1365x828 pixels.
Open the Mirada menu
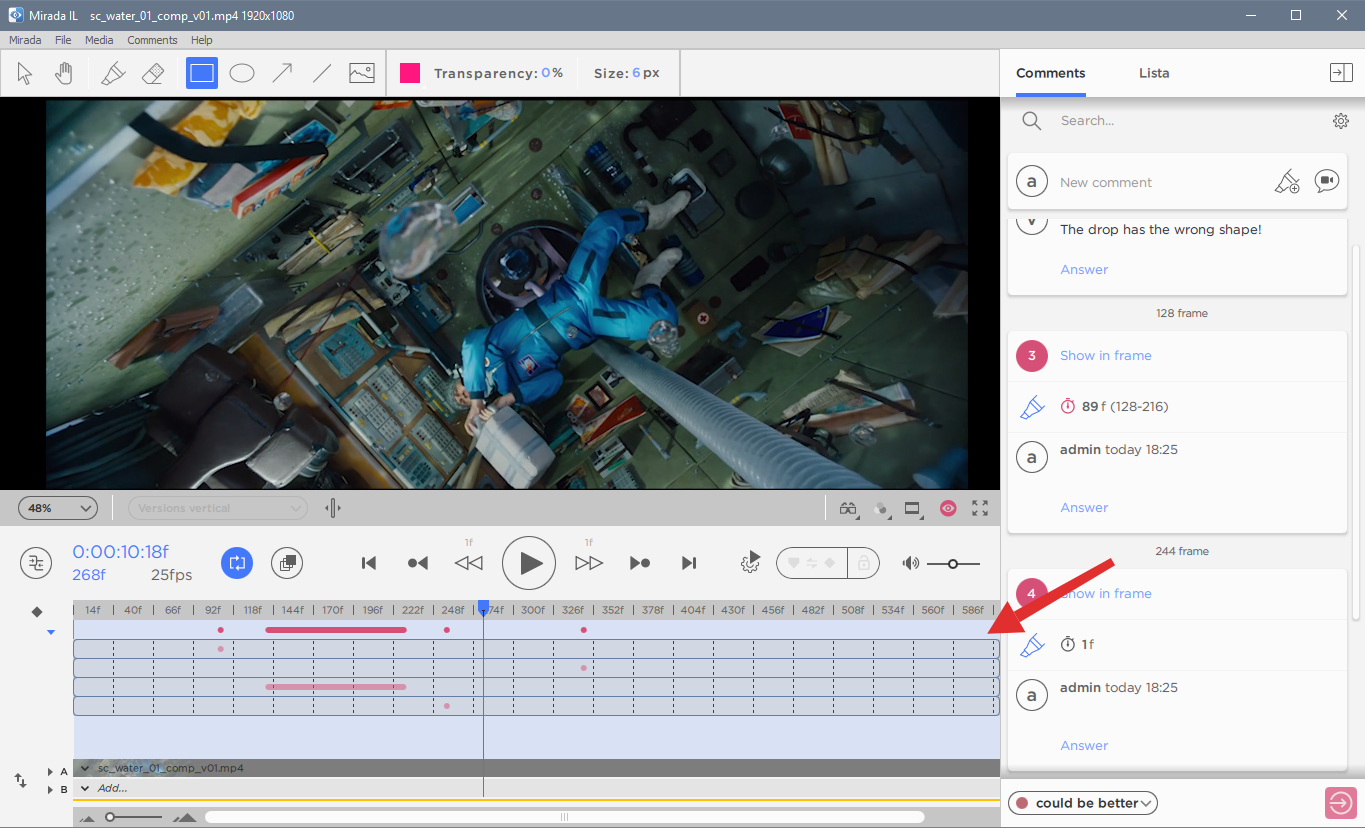point(25,40)
